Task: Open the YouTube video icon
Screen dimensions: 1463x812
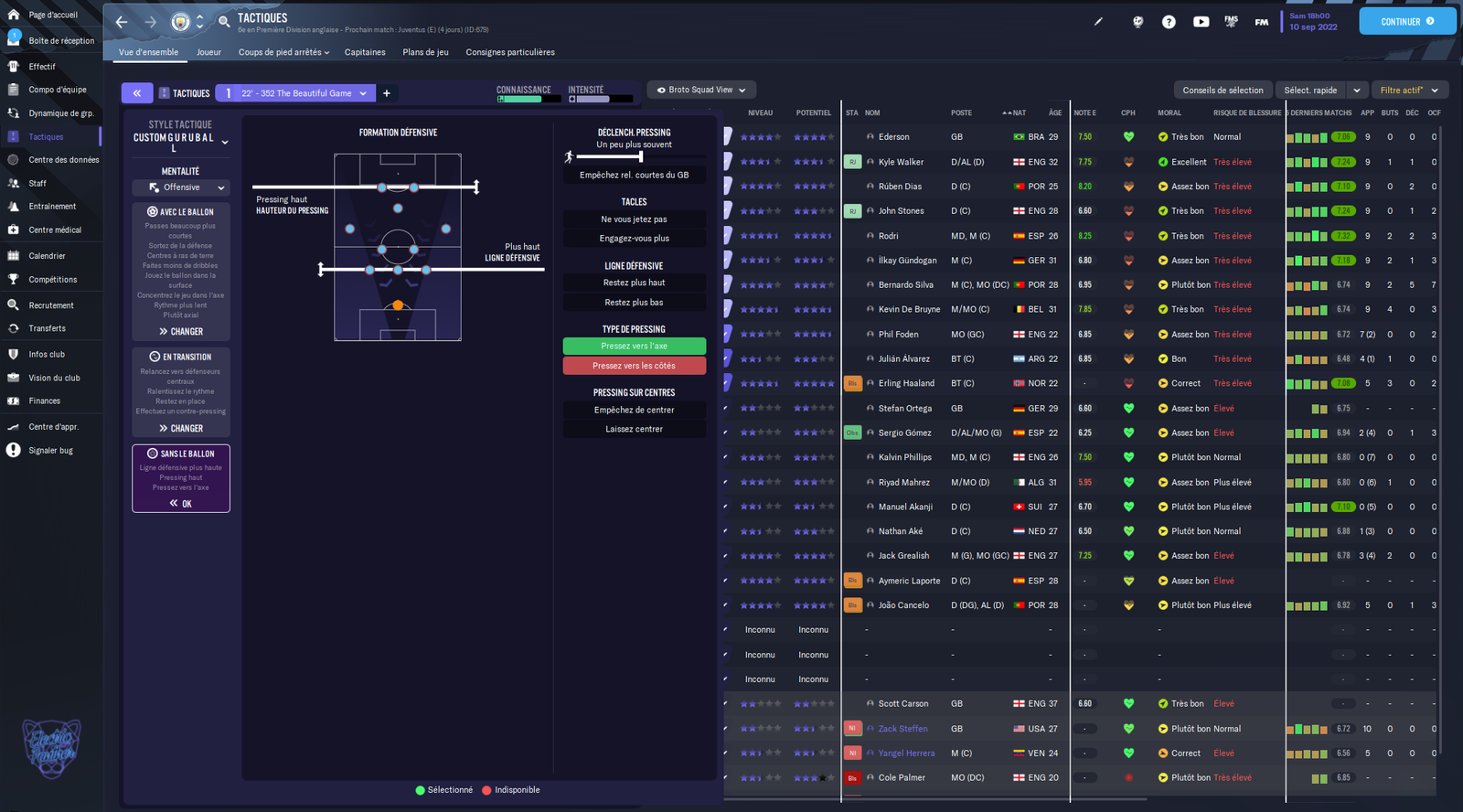Action: [x=1201, y=22]
